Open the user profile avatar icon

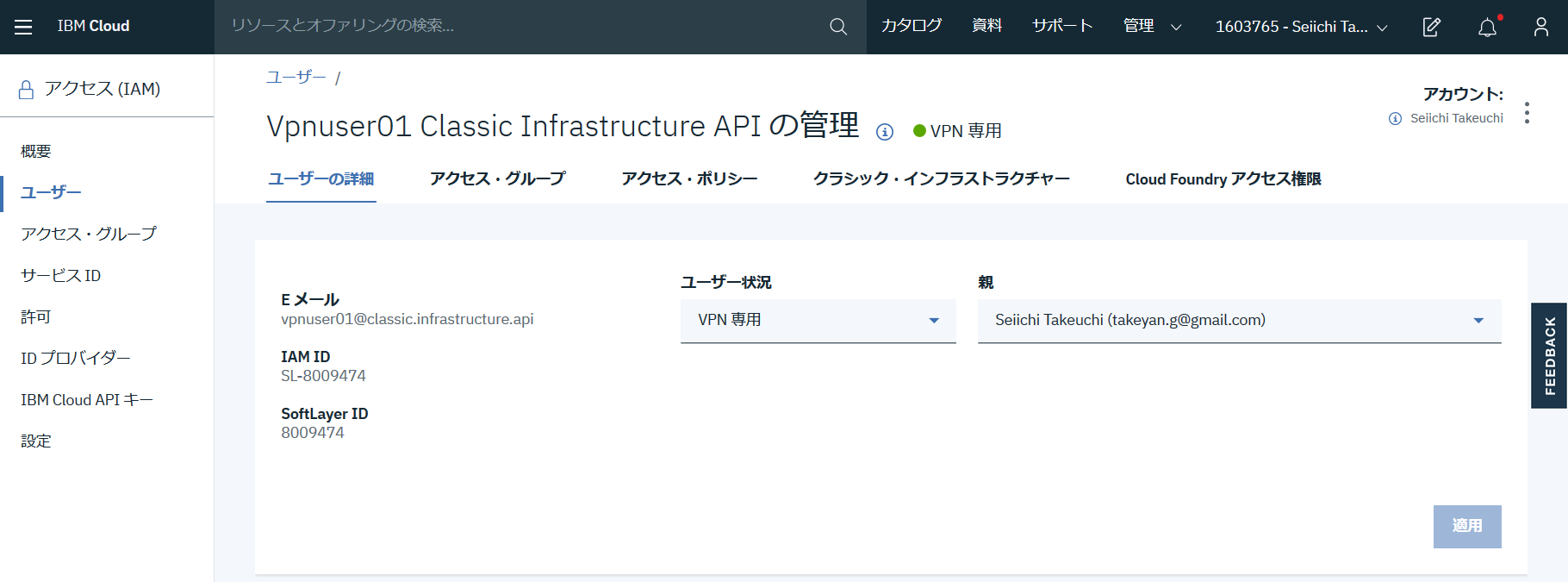[1541, 27]
